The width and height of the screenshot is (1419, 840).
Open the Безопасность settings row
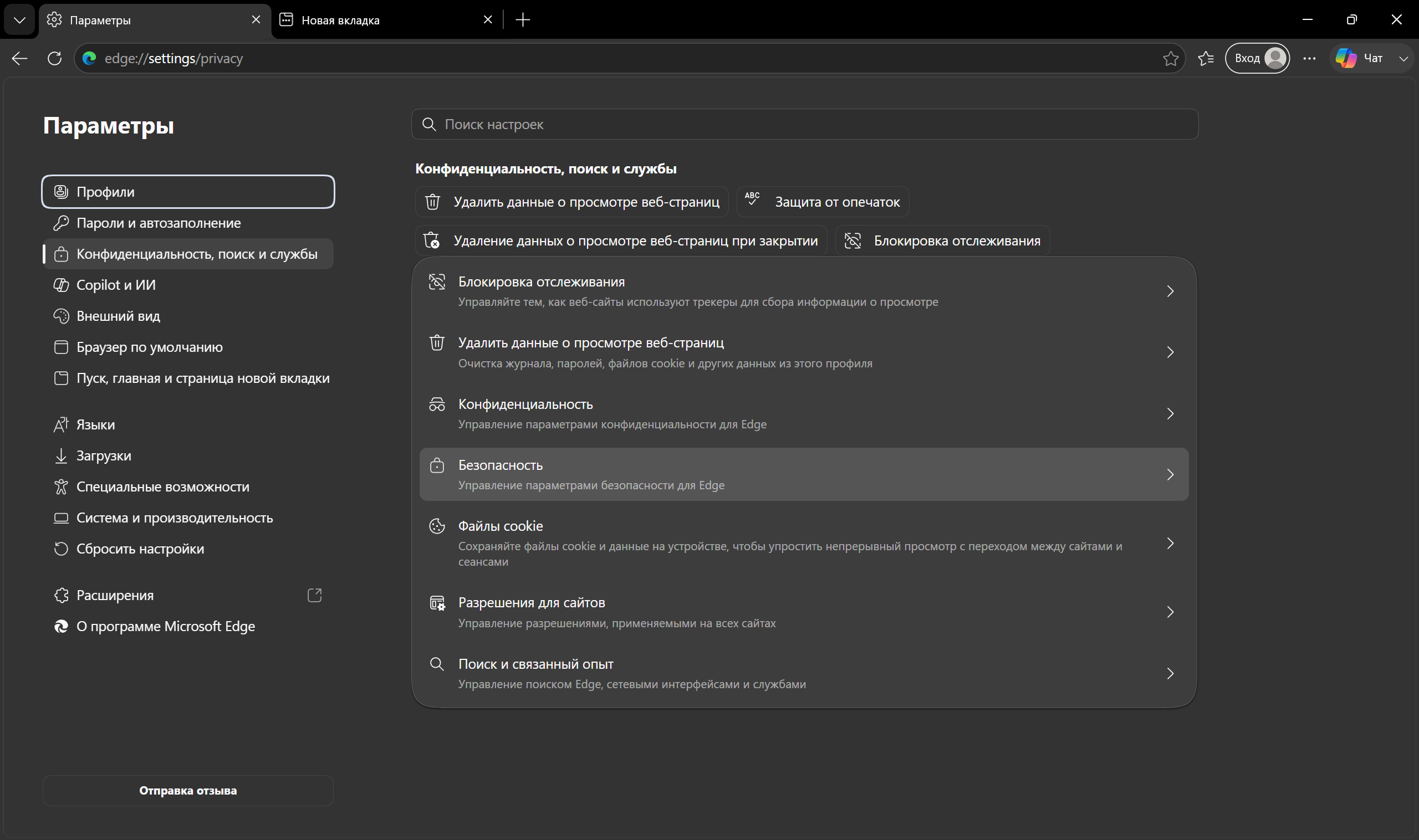tap(804, 474)
